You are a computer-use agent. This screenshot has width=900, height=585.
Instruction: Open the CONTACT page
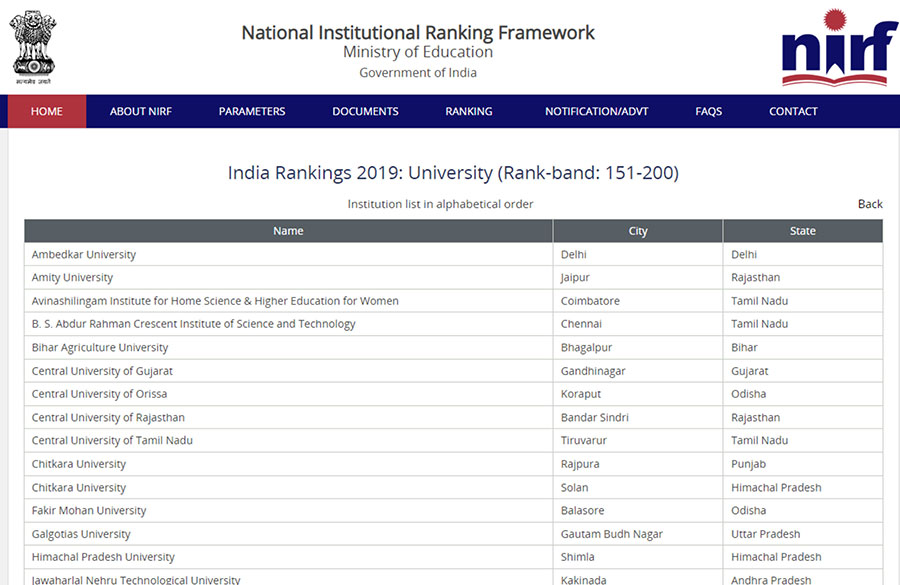coord(793,111)
